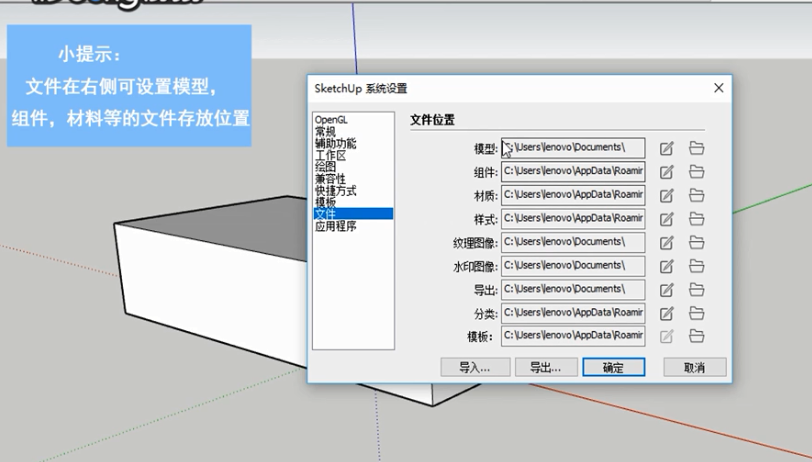Click the edit icon for 材质 path
This screenshot has width=812, height=462.
[x=666, y=196]
